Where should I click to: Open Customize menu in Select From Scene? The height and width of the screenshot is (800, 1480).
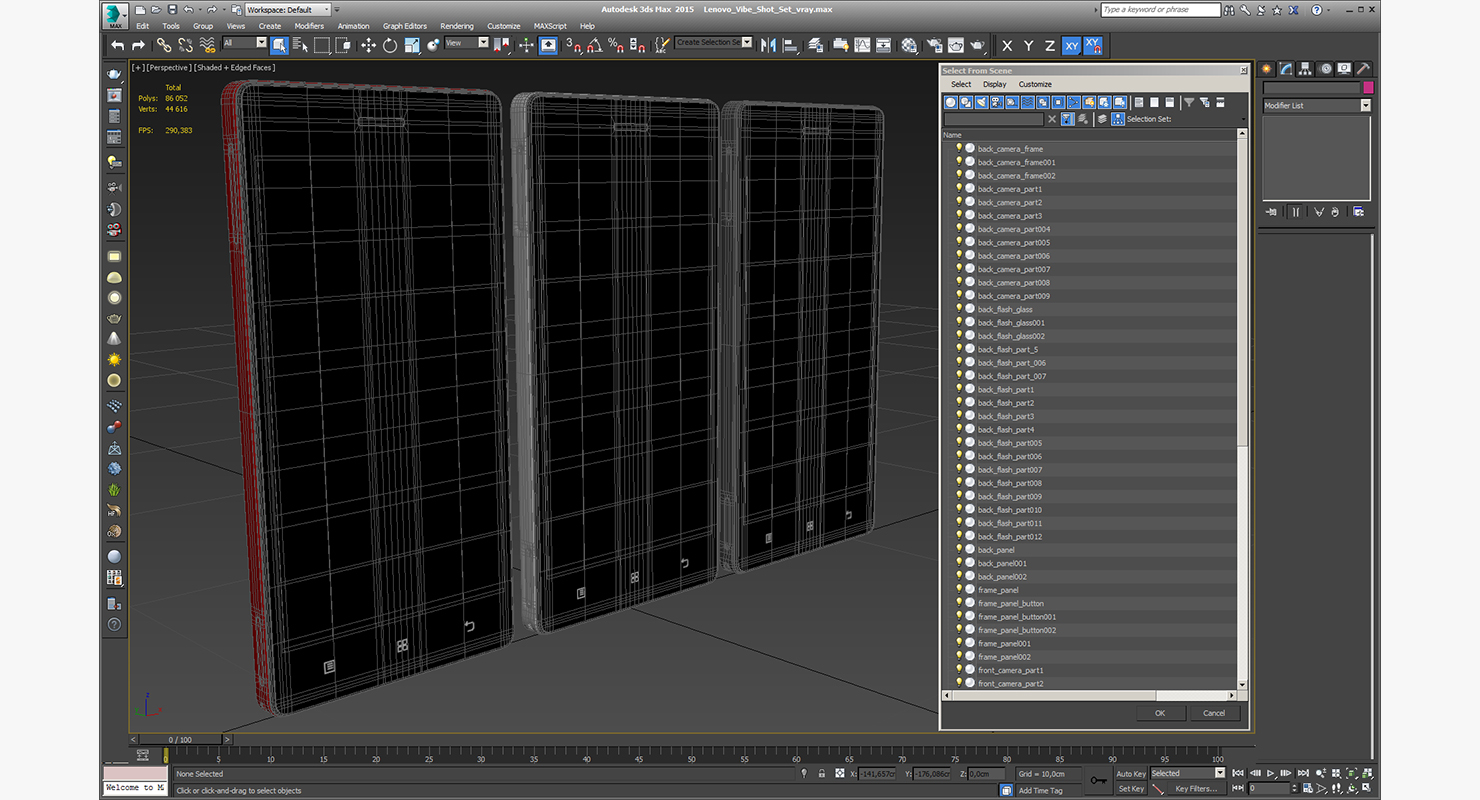click(x=1035, y=84)
